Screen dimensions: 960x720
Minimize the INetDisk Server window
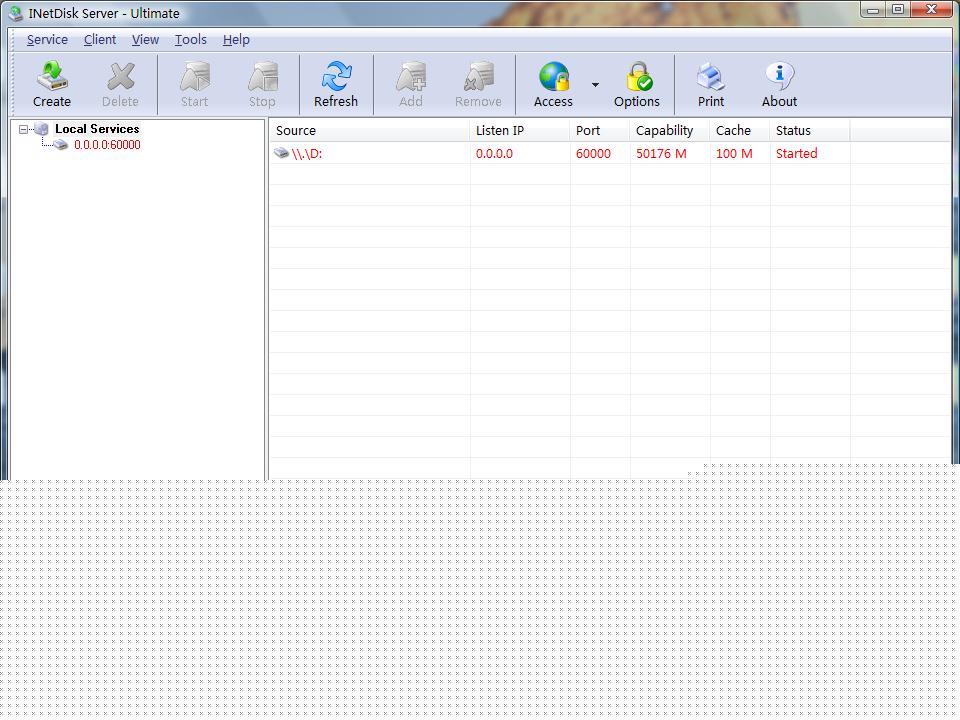(874, 9)
